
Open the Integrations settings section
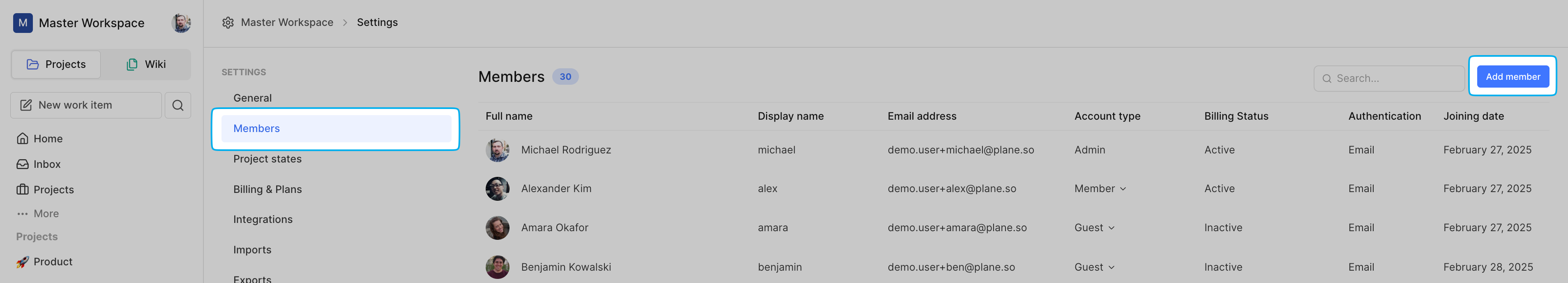(x=262, y=220)
